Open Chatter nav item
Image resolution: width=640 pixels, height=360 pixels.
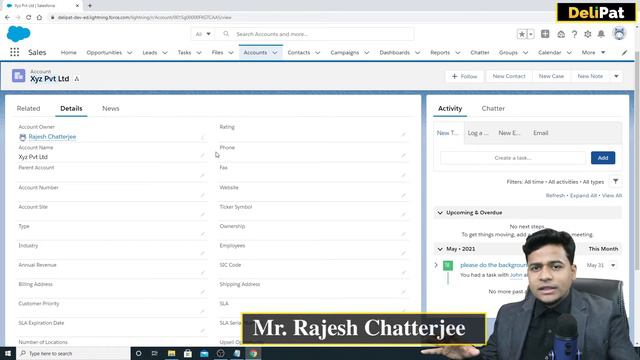pyautogui.click(x=480, y=53)
